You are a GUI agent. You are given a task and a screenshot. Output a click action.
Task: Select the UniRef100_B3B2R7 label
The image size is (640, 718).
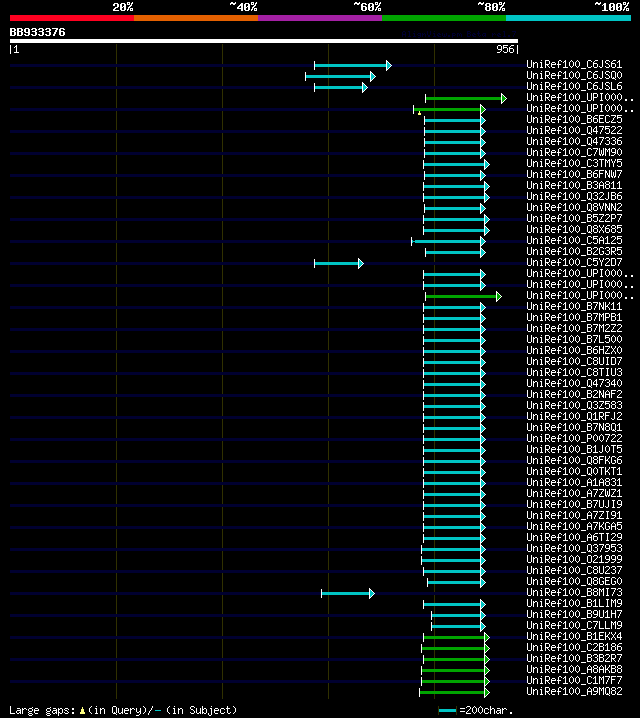574,658
